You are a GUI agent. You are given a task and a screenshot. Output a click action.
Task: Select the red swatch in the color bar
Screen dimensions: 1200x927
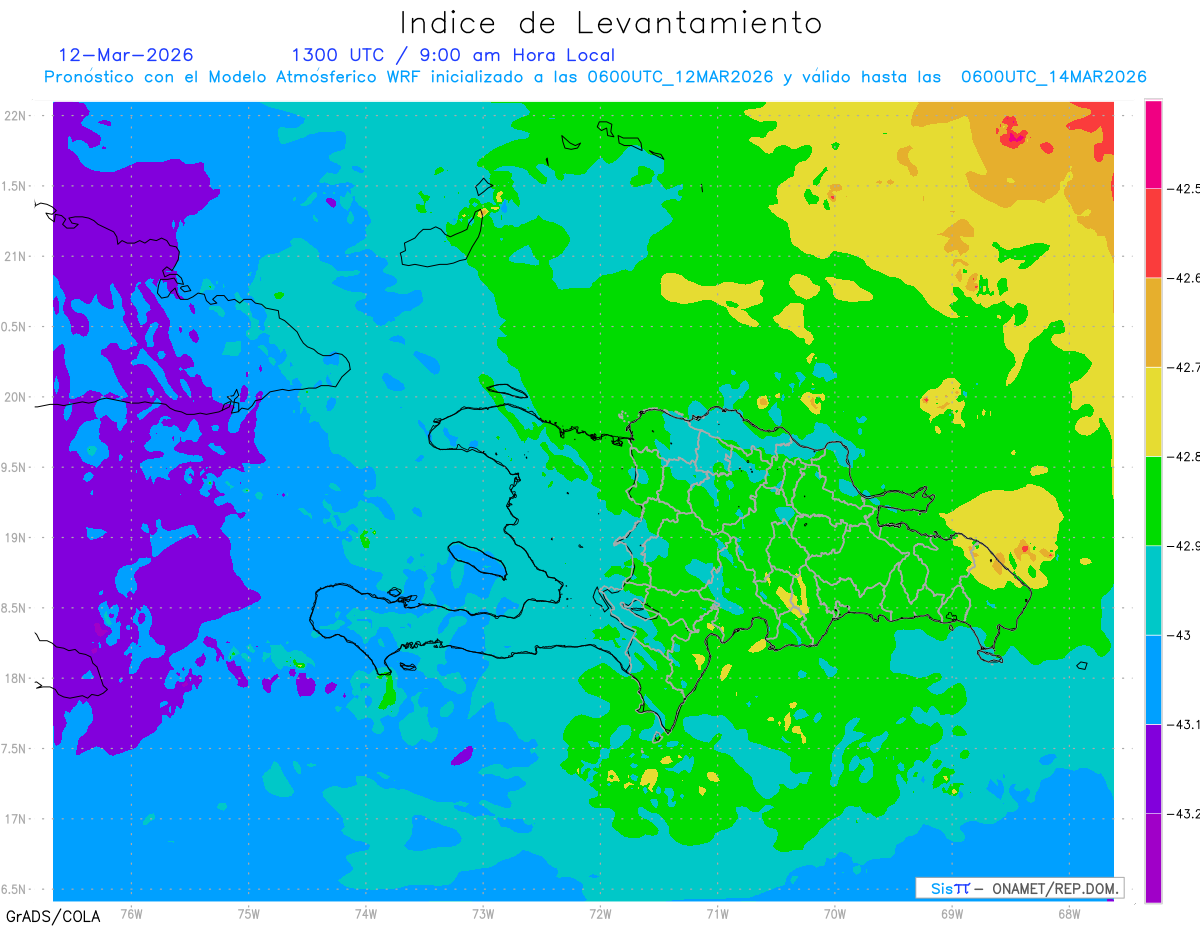point(1153,233)
